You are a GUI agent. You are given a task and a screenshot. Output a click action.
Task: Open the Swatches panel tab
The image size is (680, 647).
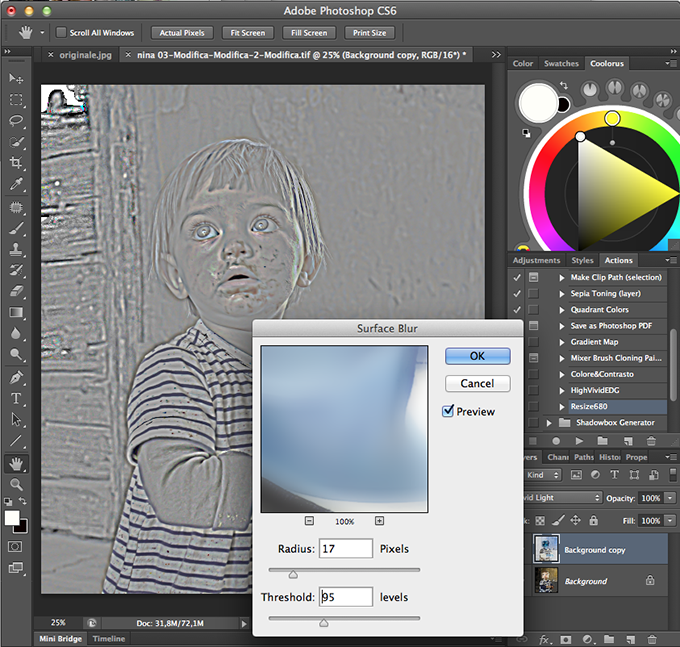point(561,63)
